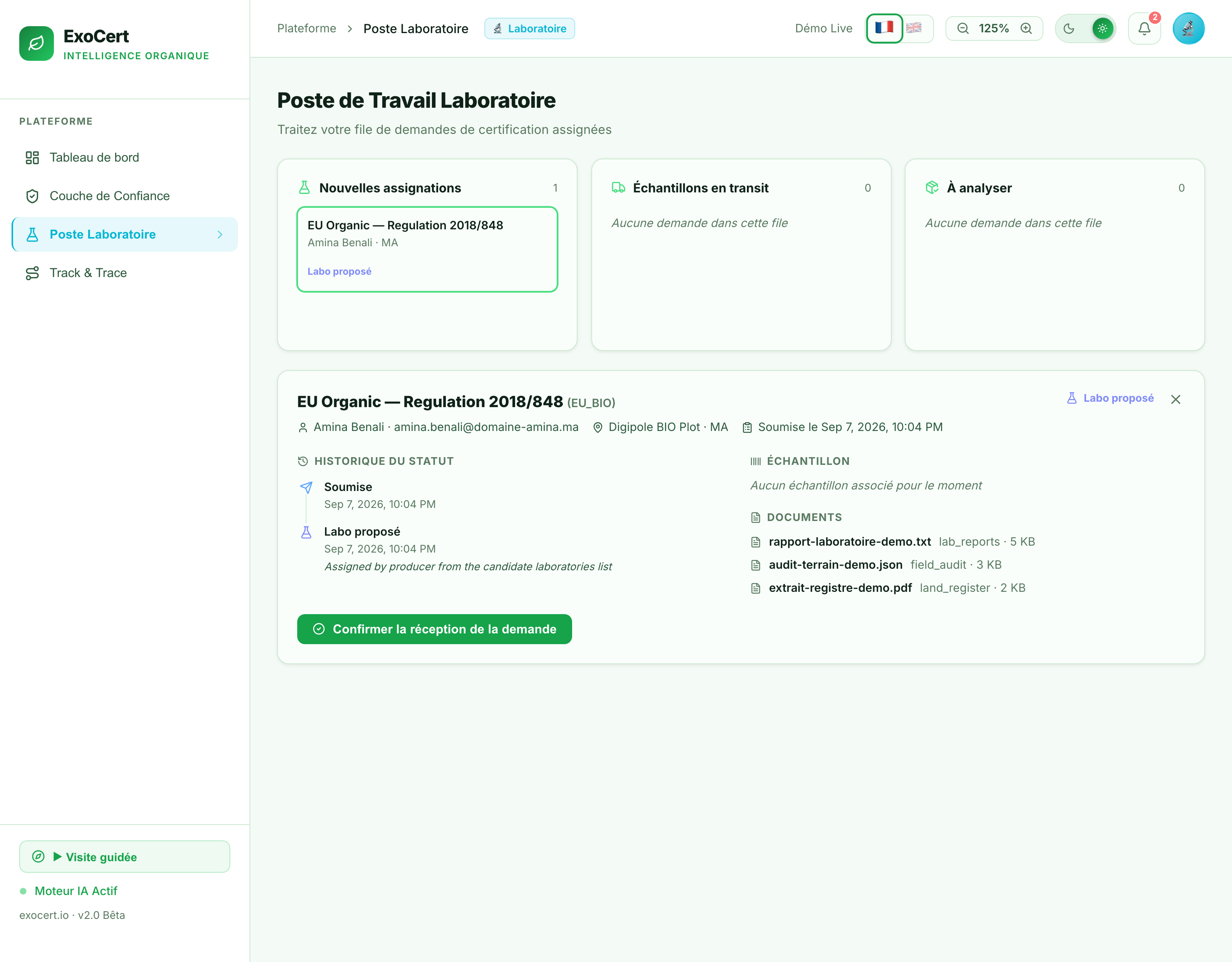Click the truck icon in Échantillons en transit
This screenshot has width=1232, height=962.
[x=618, y=188]
